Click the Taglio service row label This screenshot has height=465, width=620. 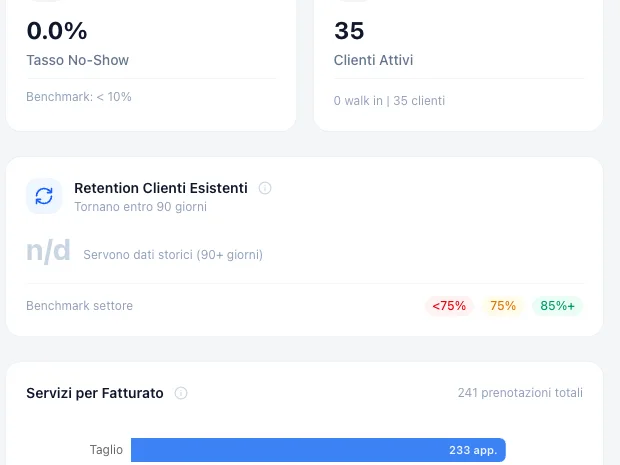click(106, 450)
